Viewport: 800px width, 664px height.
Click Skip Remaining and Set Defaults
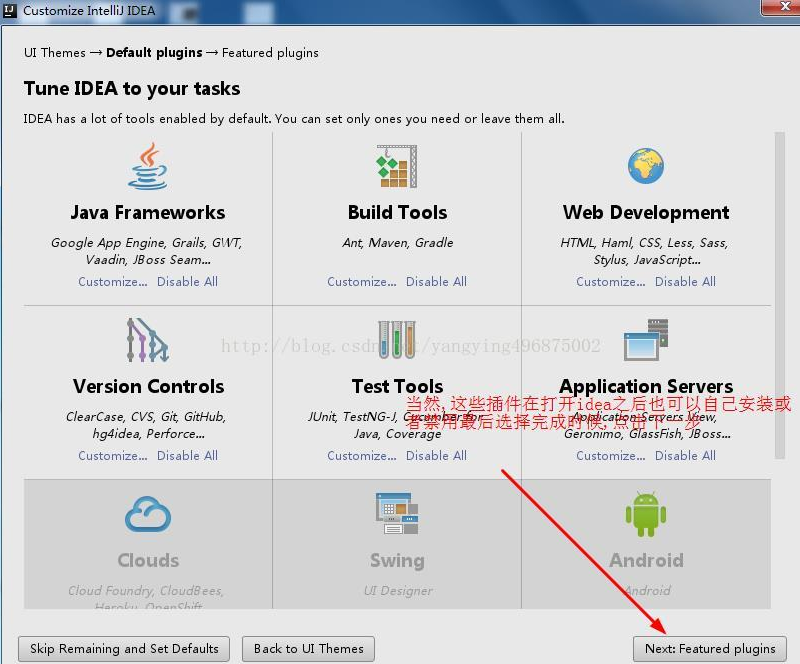click(124, 649)
